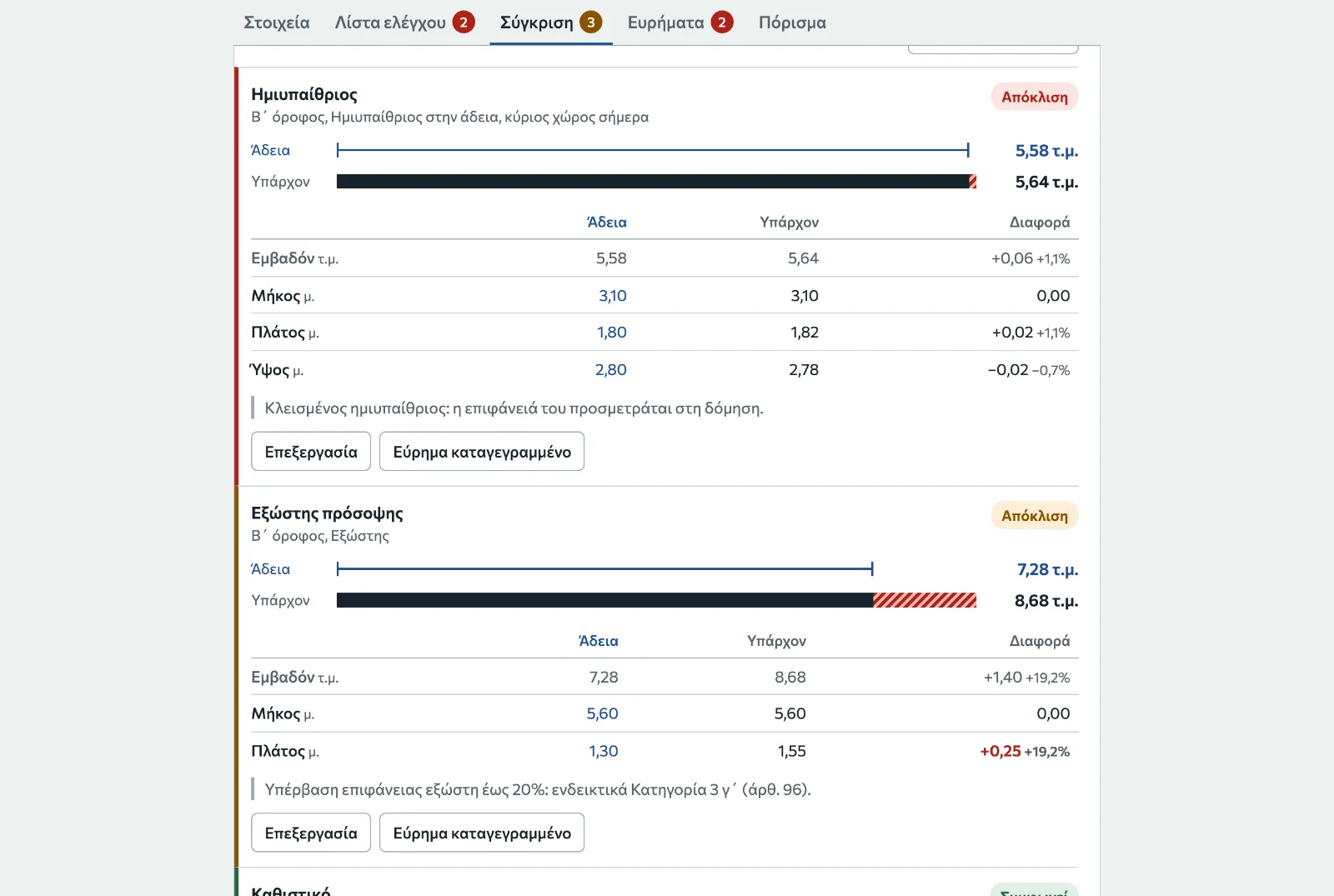Screen dimensions: 1334x896
Task: Click the badge 2 on Ευρήματα tab
Action: (722, 23)
